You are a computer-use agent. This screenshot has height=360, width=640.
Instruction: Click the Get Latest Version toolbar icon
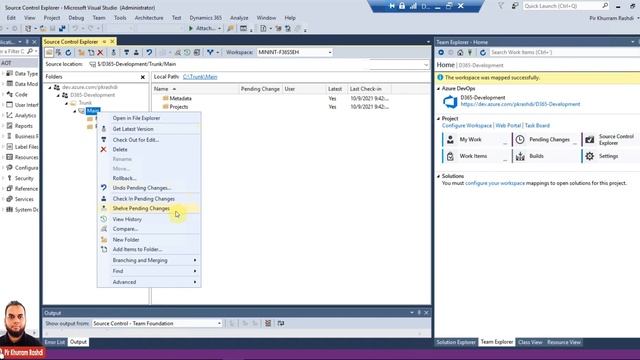click(113, 52)
